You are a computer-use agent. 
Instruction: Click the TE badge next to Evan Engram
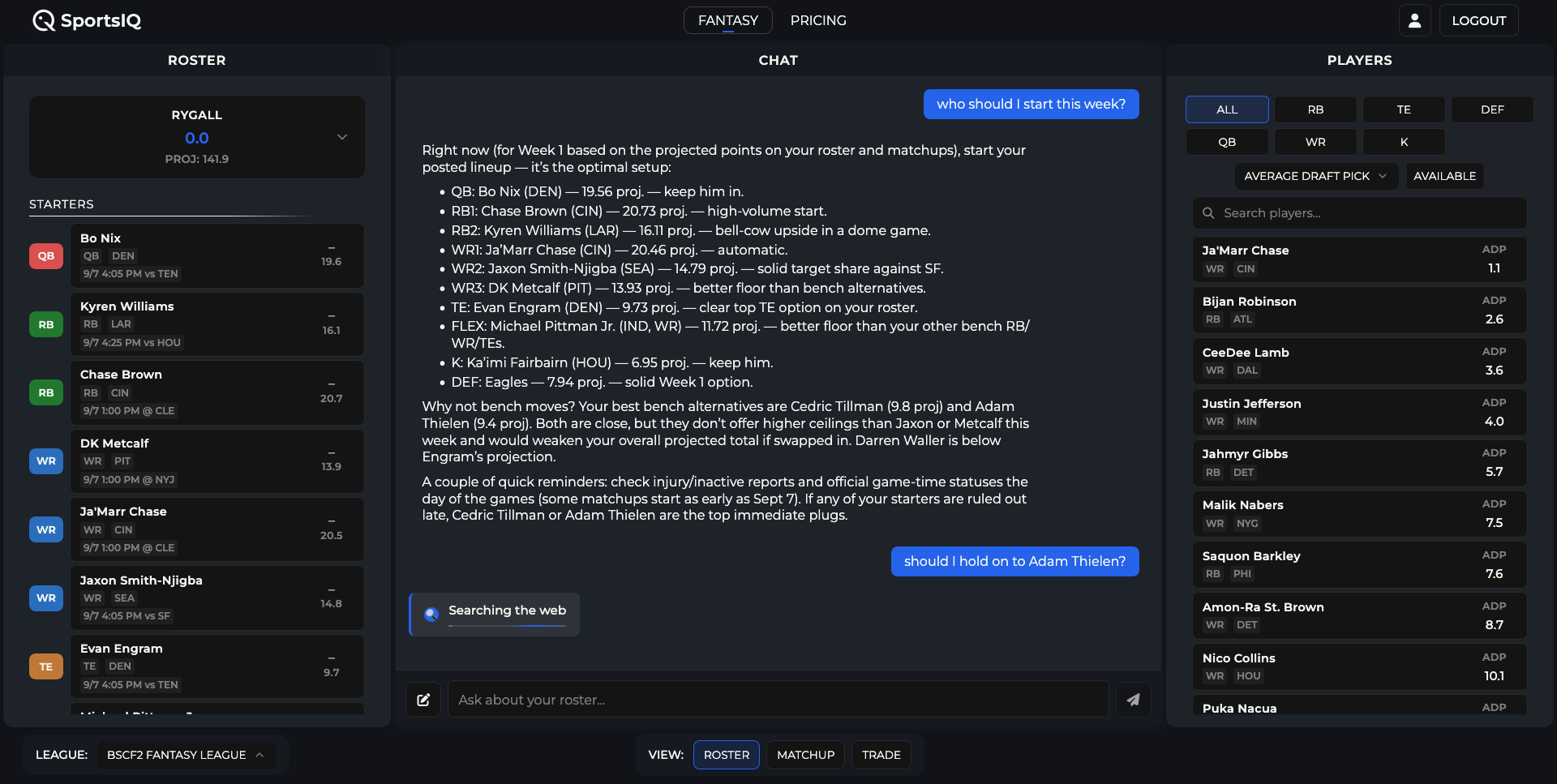(x=46, y=666)
